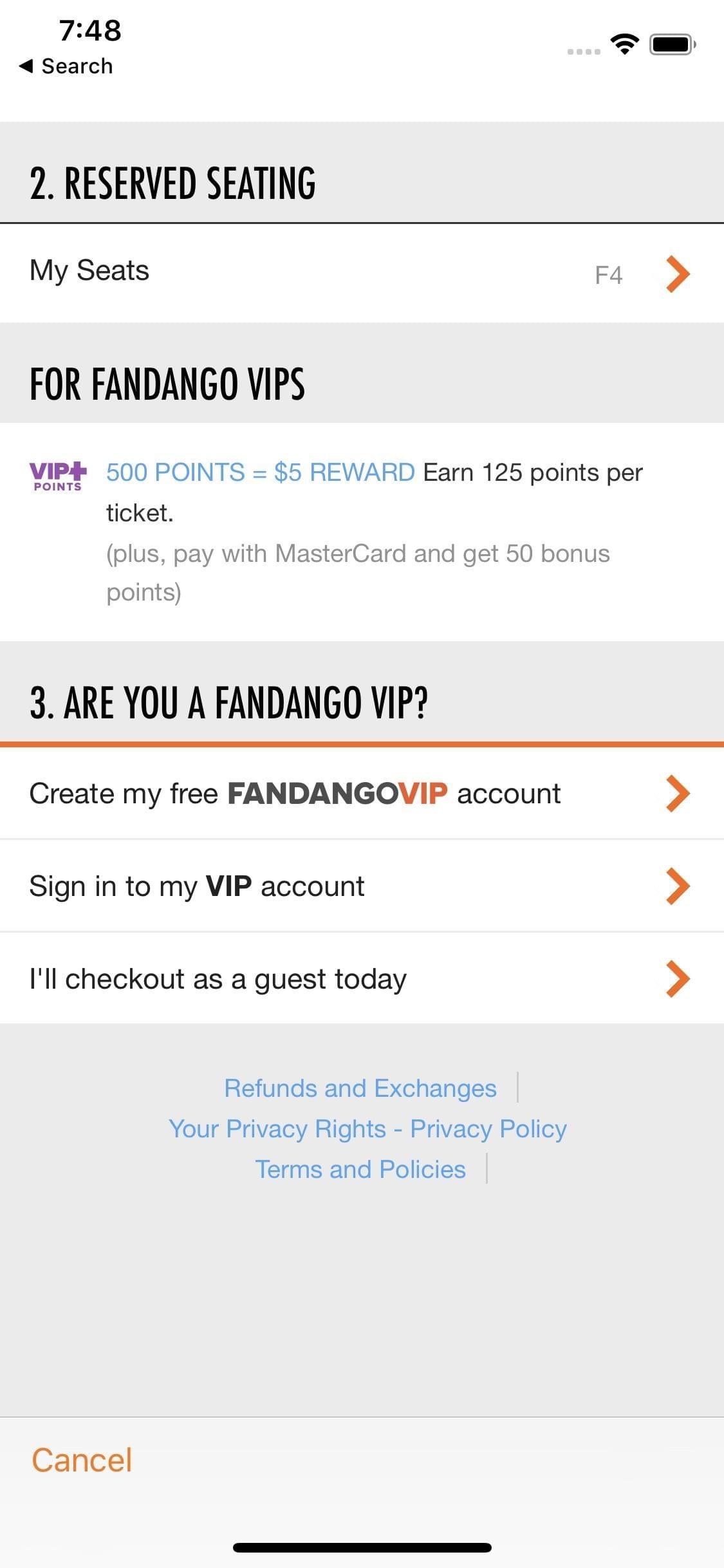Viewport: 724px width, 1568px height.
Task: Tap the guest checkout chevron arrow
Action: [678, 978]
